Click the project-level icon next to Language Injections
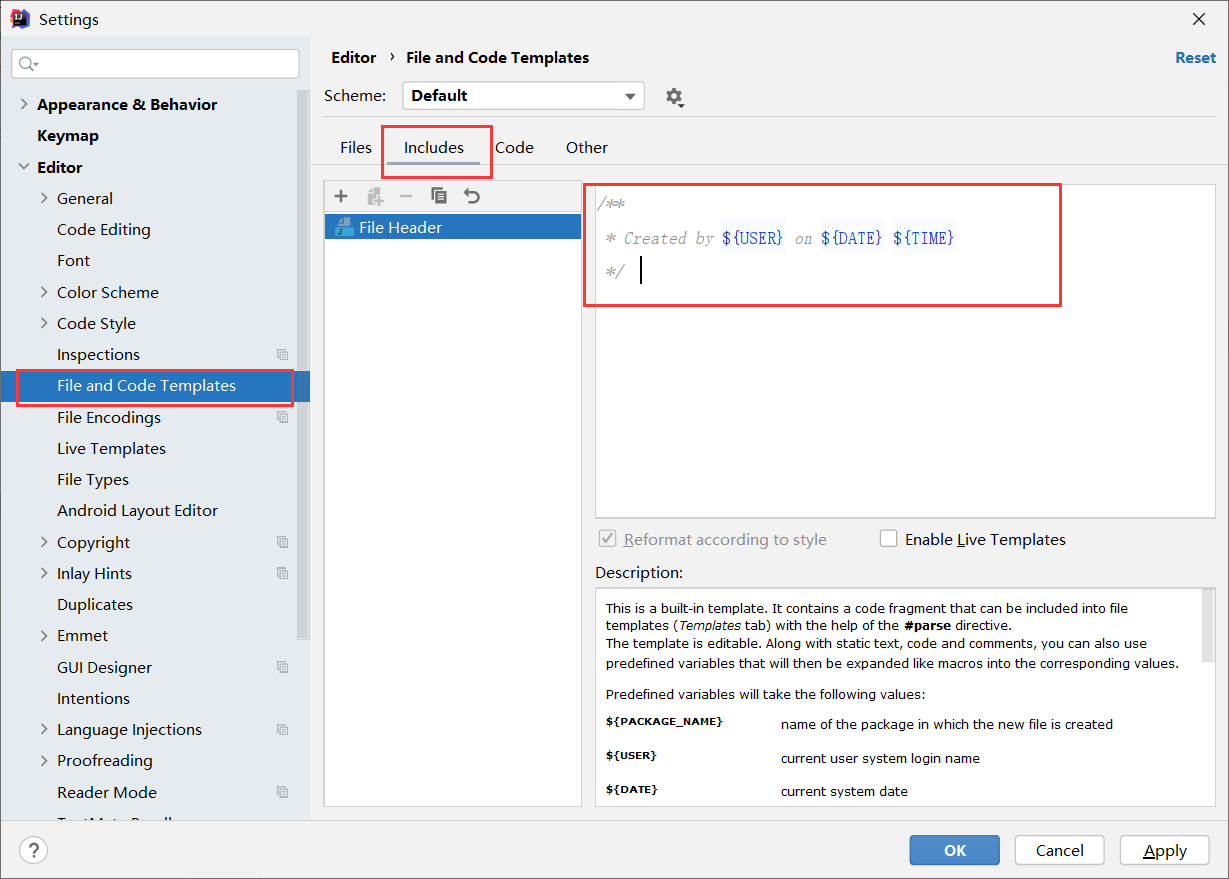This screenshot has height=879, width=1229. tap(282, 729)
